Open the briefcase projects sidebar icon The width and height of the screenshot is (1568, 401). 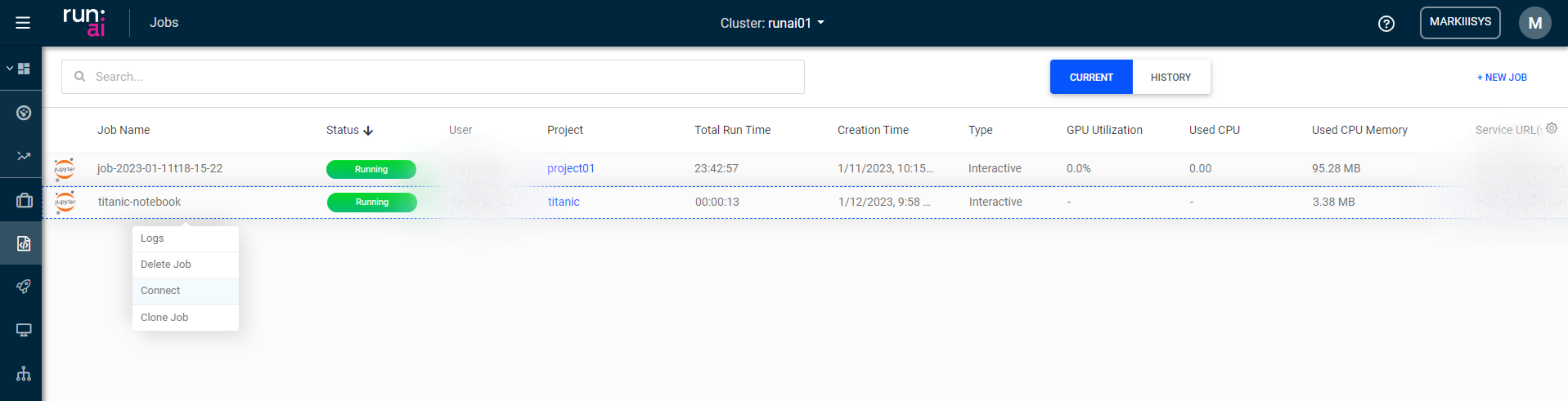click(x=24, y=200)
